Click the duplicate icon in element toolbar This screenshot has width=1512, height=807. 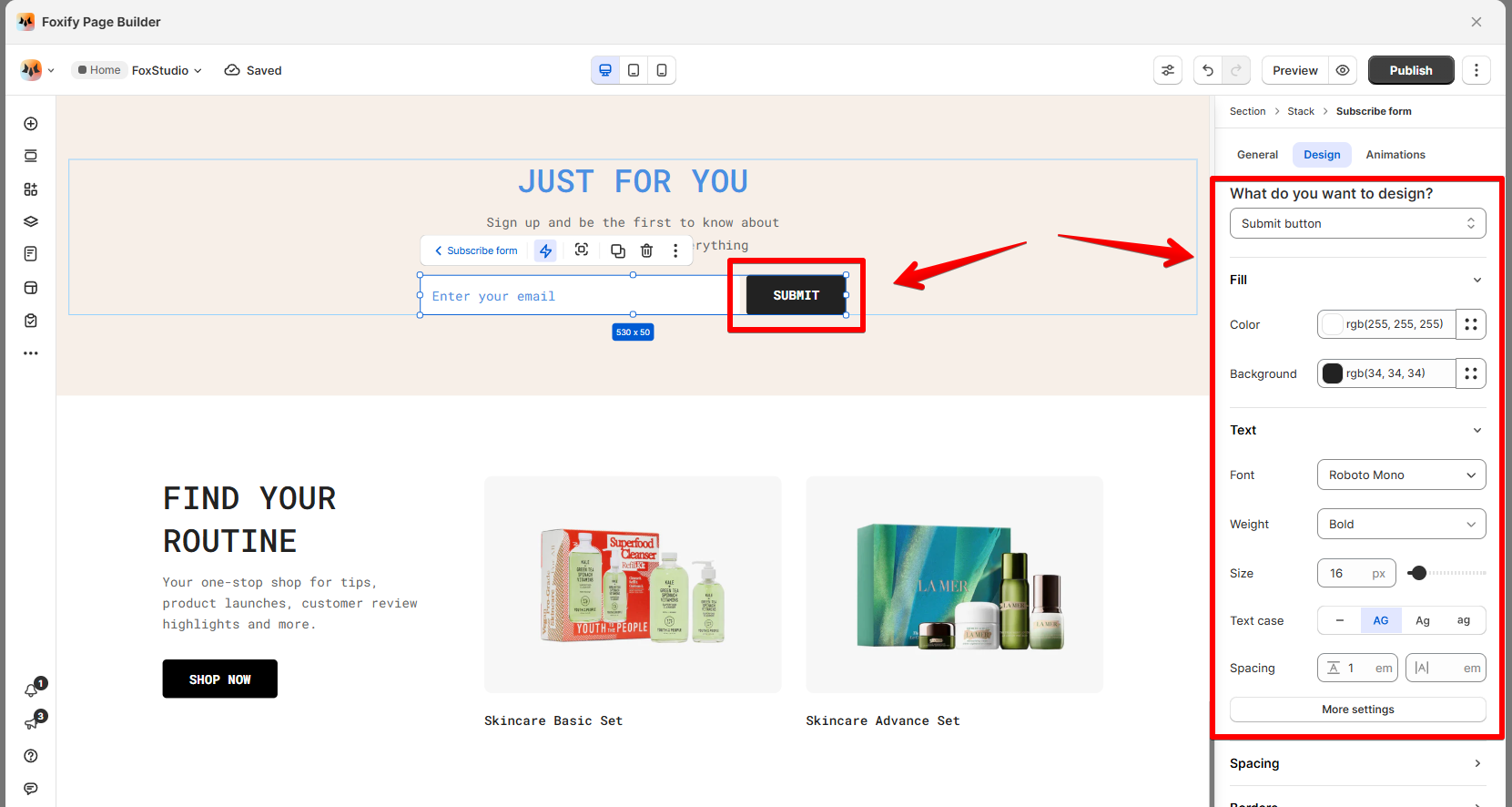[x=618, y=250]
